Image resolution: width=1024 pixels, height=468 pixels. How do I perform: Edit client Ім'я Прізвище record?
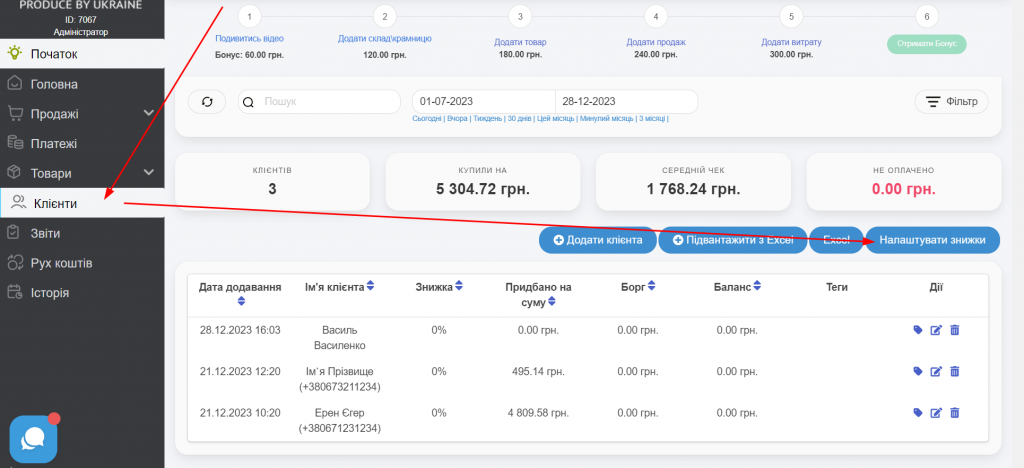[x=936, y=372]
